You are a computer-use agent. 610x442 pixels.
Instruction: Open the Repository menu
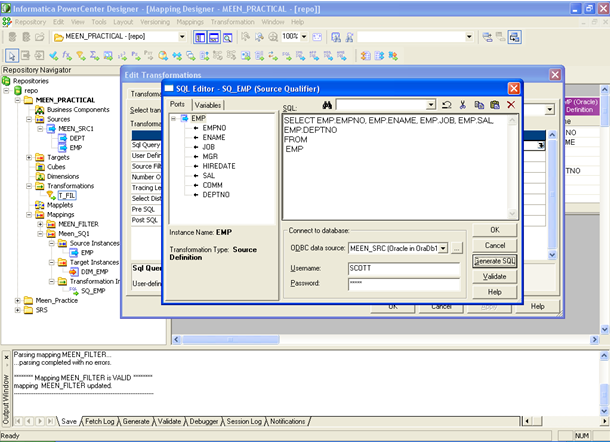point(30,22)
